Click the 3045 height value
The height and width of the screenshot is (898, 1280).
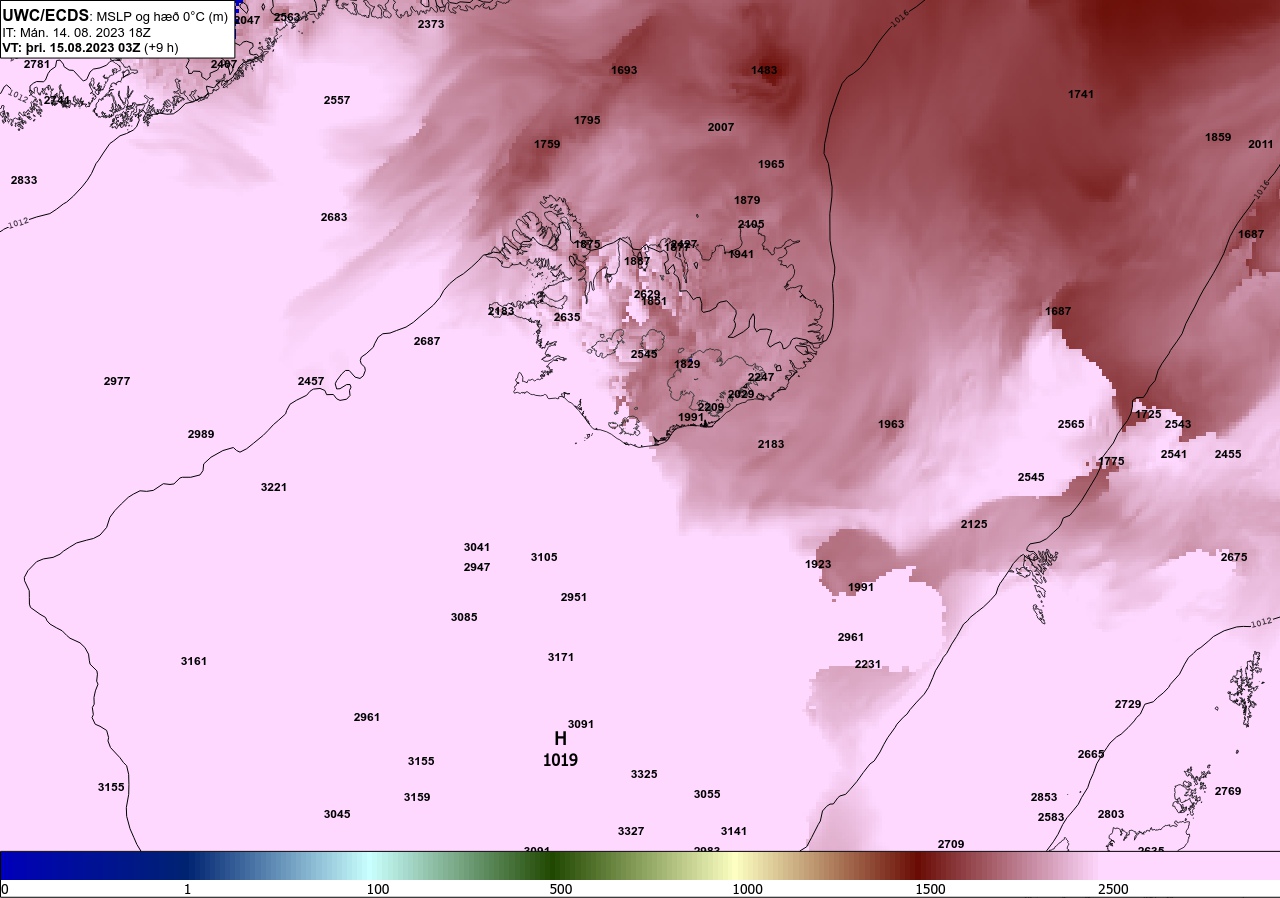tap(337, 814)
